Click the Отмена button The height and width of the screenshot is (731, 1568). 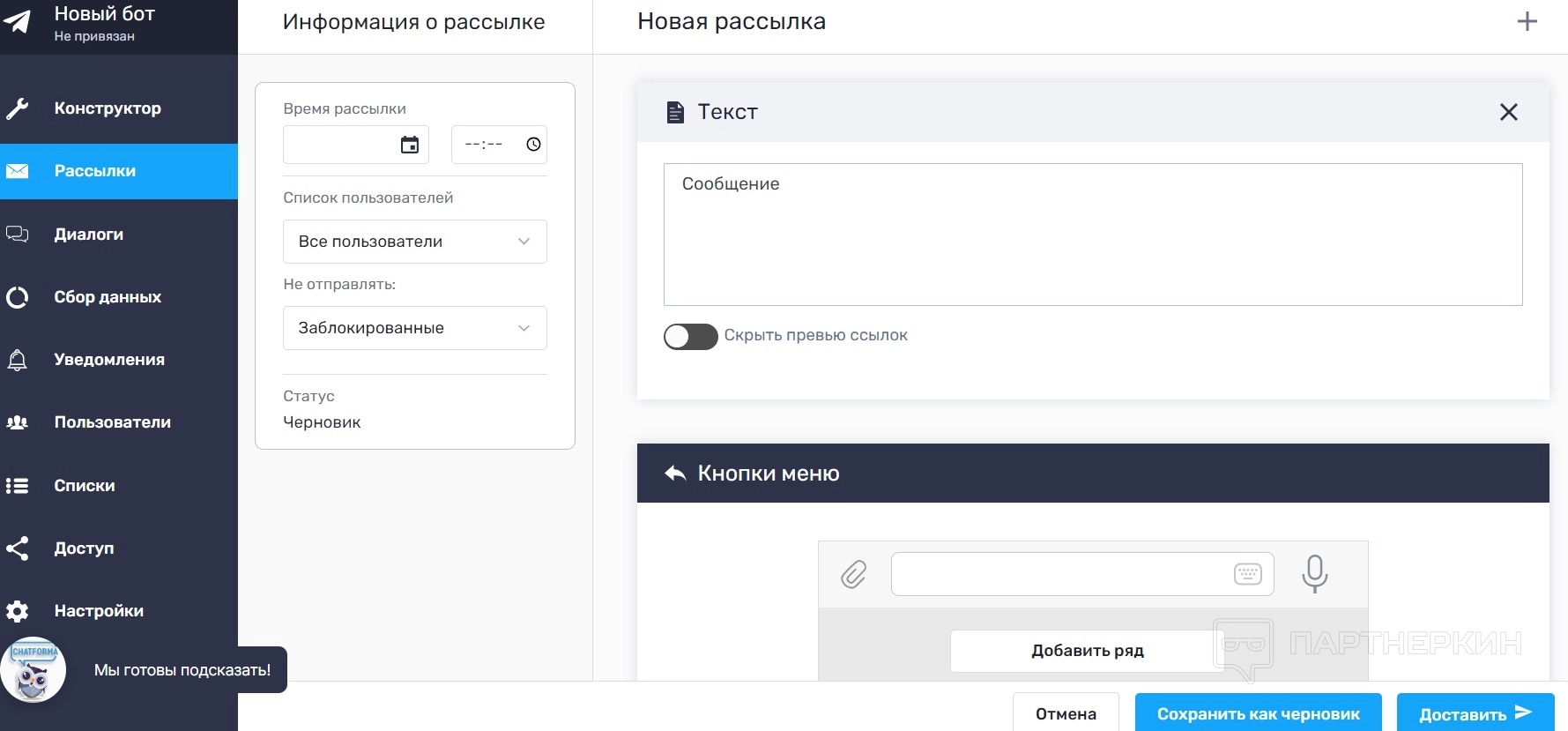[x=1066, y=713]
